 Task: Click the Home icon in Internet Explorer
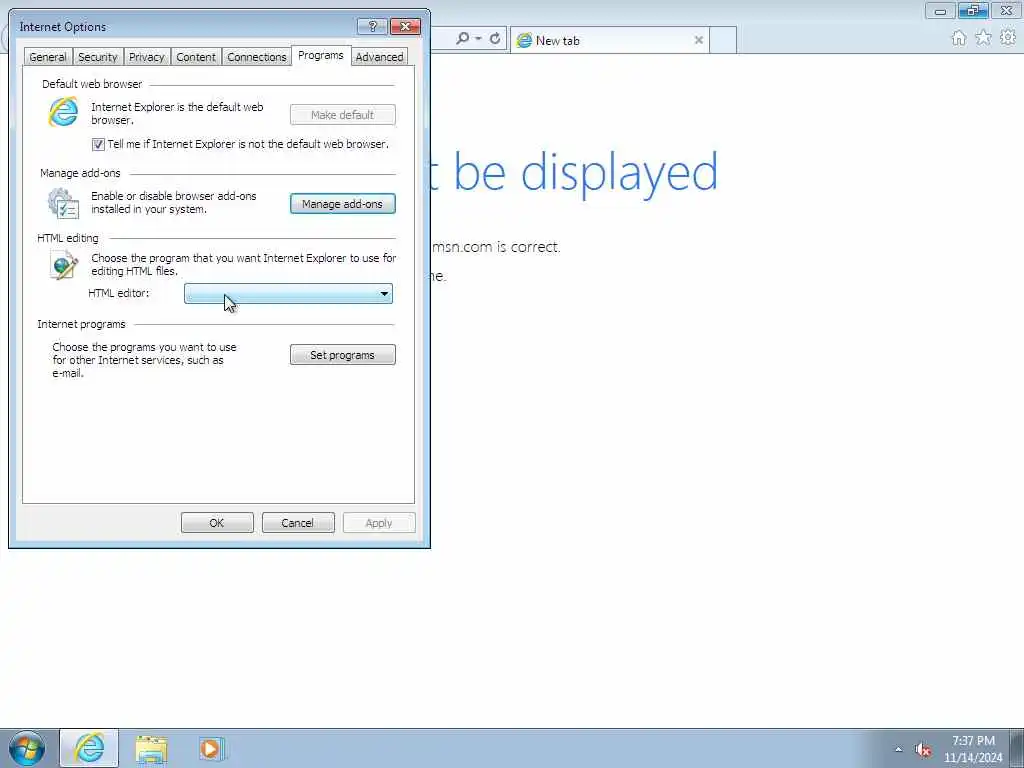(959, 38)
